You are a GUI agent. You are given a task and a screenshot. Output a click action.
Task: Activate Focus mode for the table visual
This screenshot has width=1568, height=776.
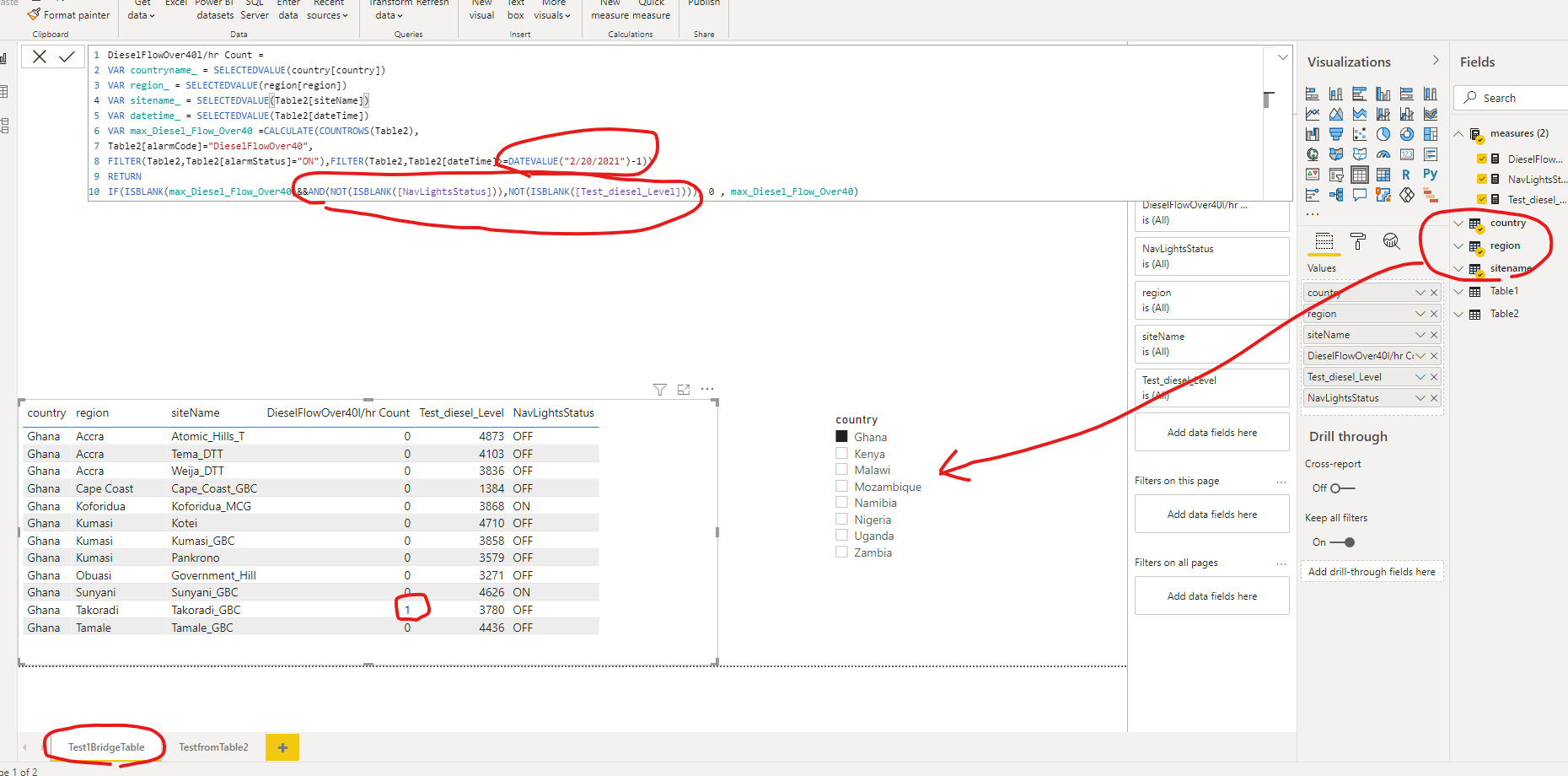(684, 390)
